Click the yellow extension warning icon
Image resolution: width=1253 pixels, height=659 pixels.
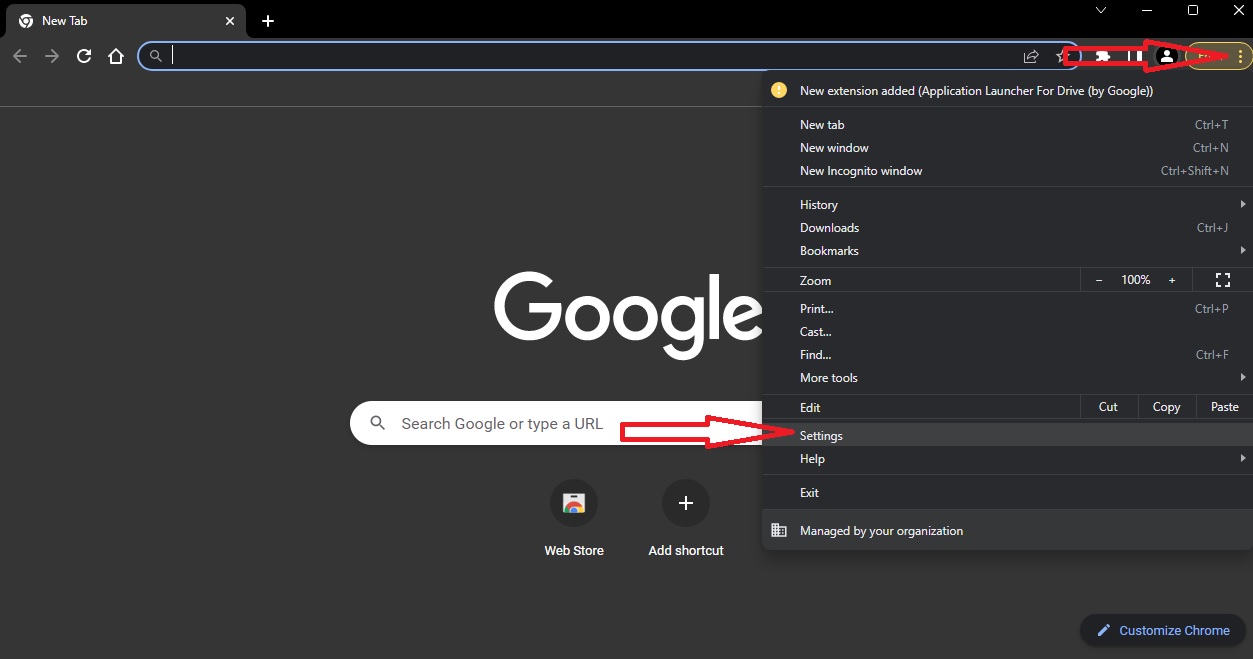[x=779, y=90]
